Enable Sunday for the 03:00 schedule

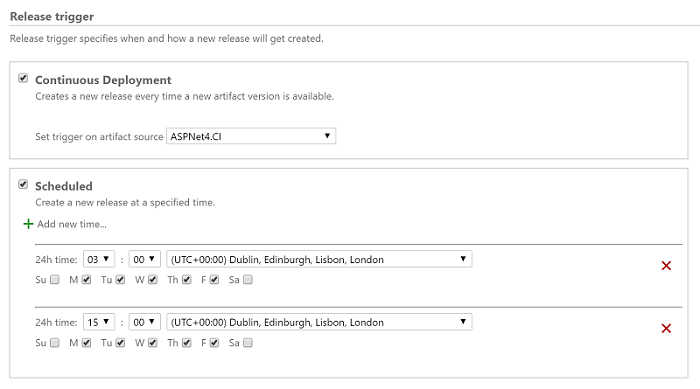(55, 280)
